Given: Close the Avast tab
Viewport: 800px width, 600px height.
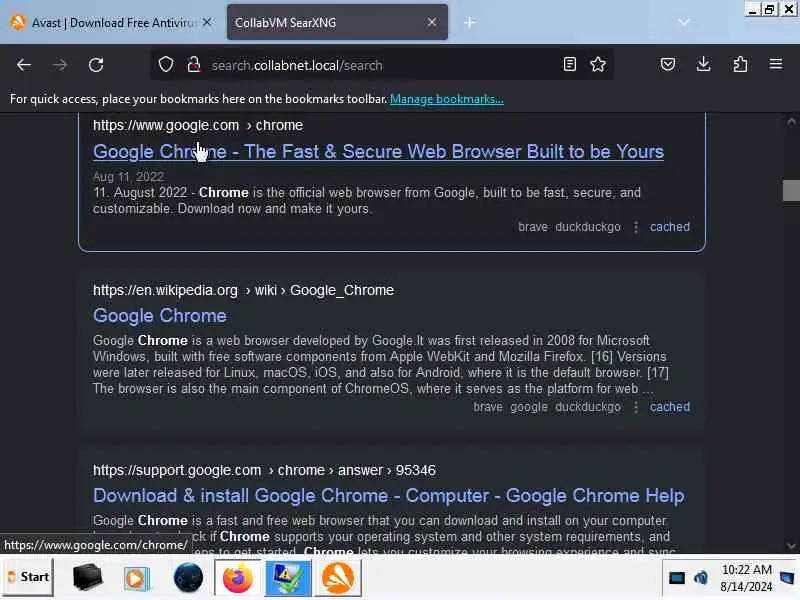Looking at the screenshot, I should pos(207,22).
